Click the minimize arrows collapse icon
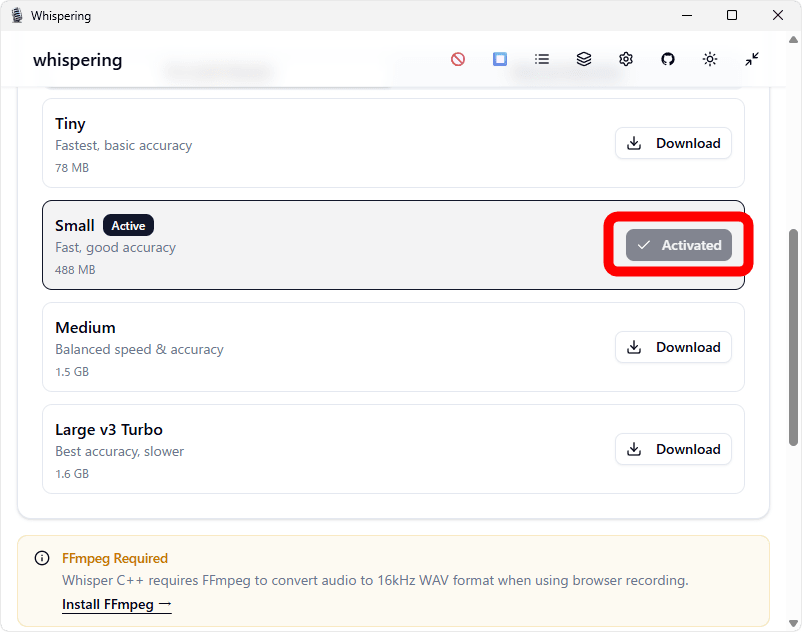802x632 pixels. click(x=752, y=59)
